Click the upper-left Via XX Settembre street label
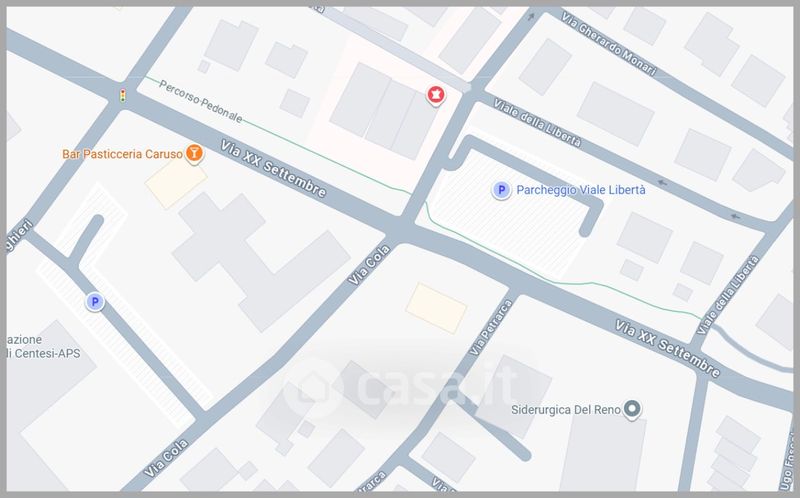 [273, 169]
